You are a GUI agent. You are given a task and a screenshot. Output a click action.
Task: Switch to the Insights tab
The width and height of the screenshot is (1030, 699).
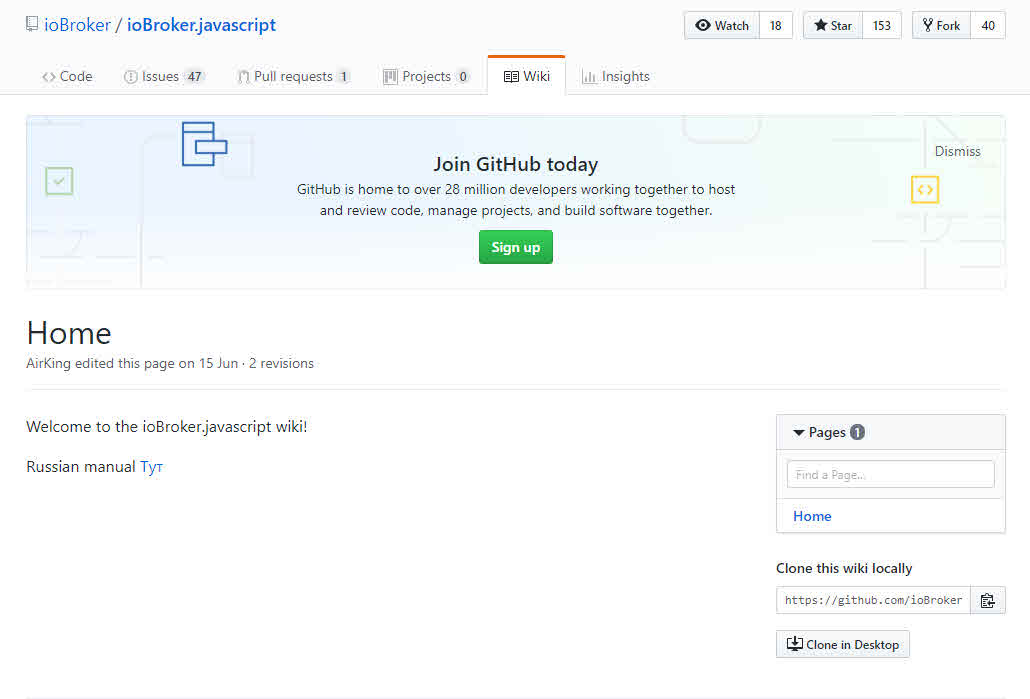click(616, 76)
